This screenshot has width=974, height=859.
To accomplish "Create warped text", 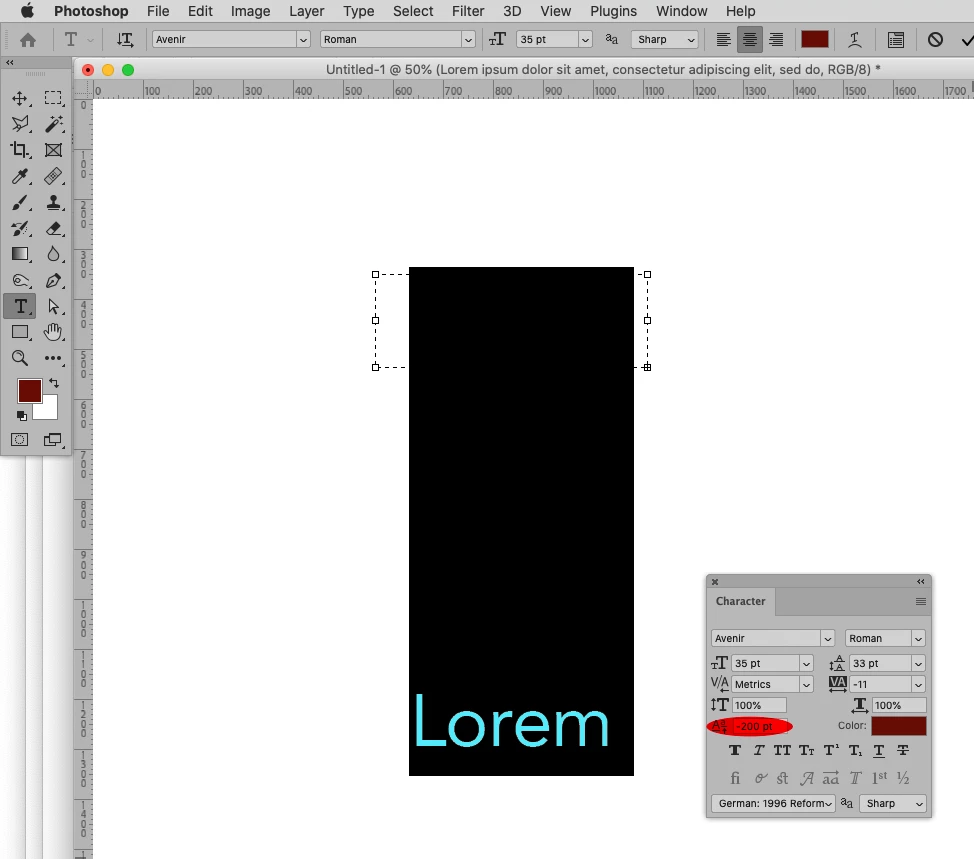I will point(855,40).
